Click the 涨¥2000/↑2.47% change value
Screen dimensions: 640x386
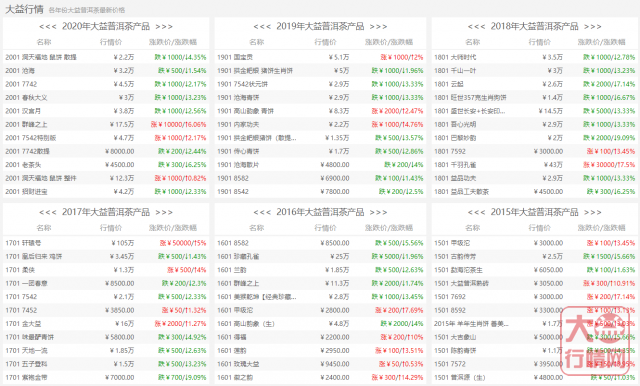point(397,111)
